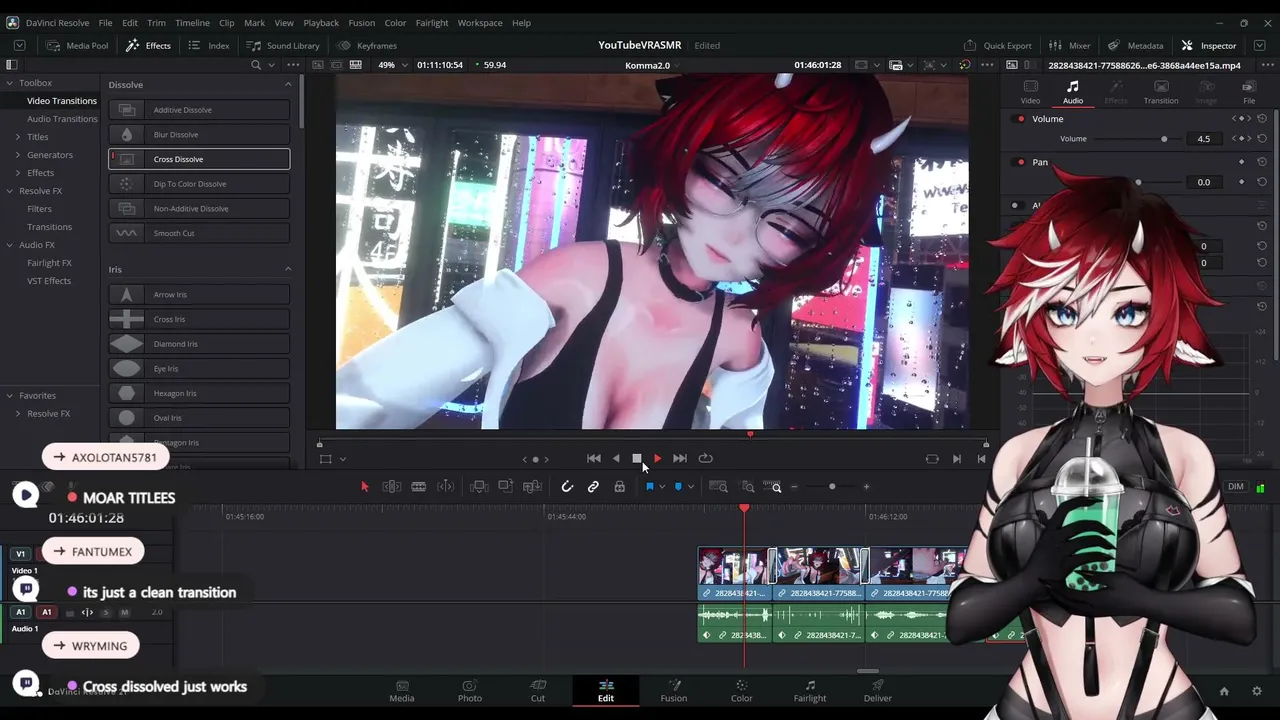Select Audio Transitions in Toolbox
This screenshot has height=720, width=1280.
[62, 119]
